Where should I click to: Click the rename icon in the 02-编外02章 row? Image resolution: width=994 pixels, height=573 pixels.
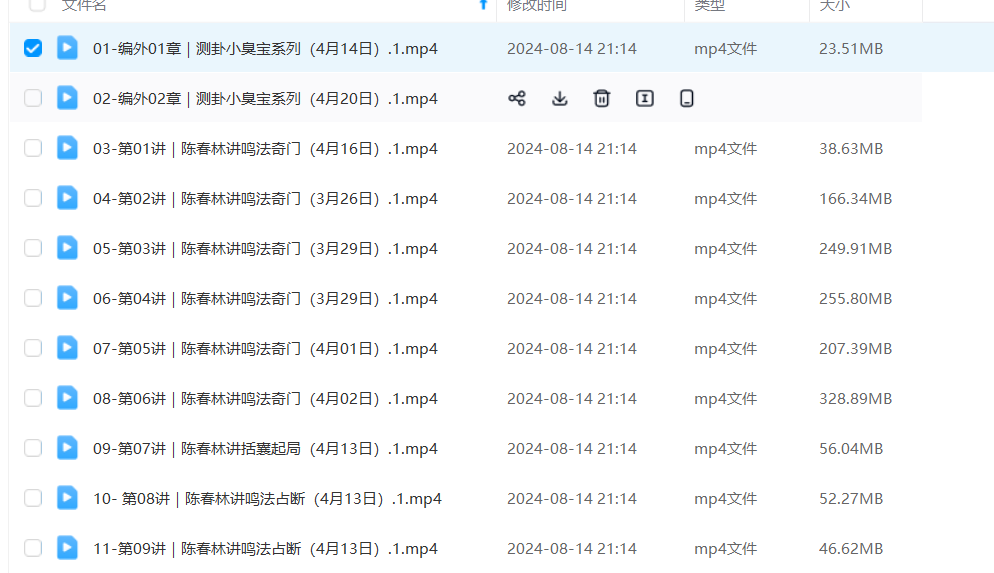point(645,98)
